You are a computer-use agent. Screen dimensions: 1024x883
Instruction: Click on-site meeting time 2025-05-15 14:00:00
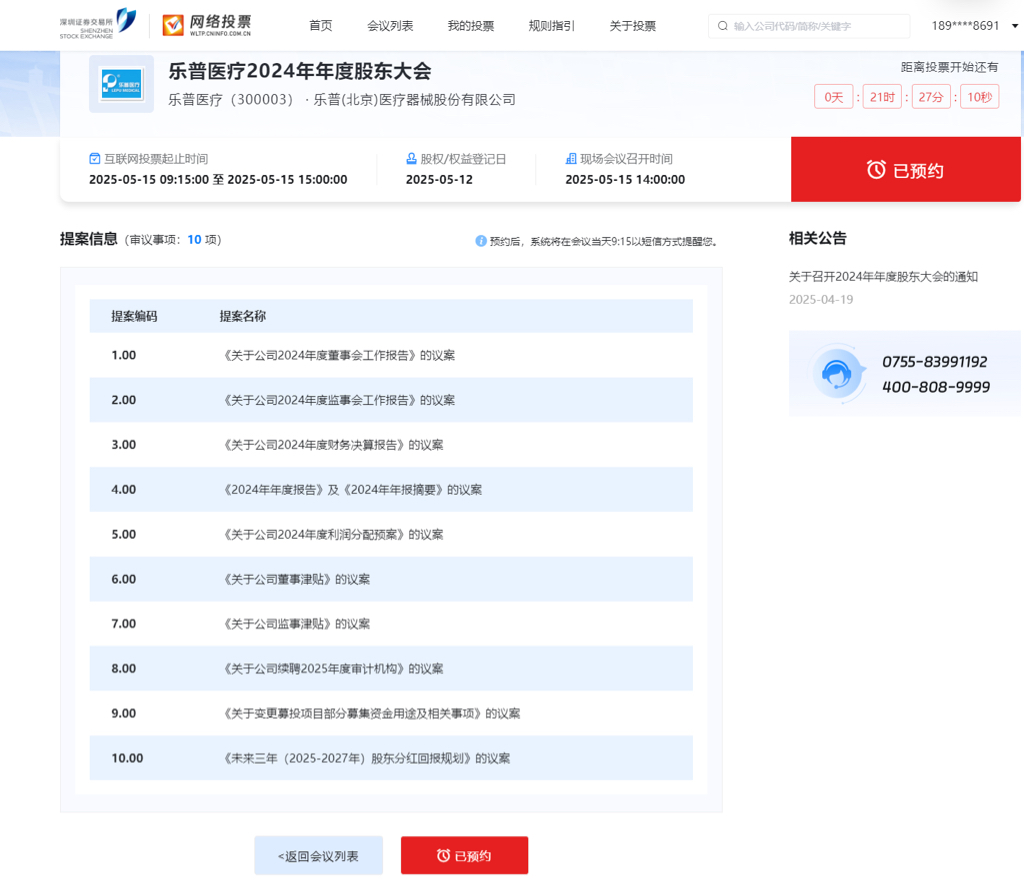point(625,180)
